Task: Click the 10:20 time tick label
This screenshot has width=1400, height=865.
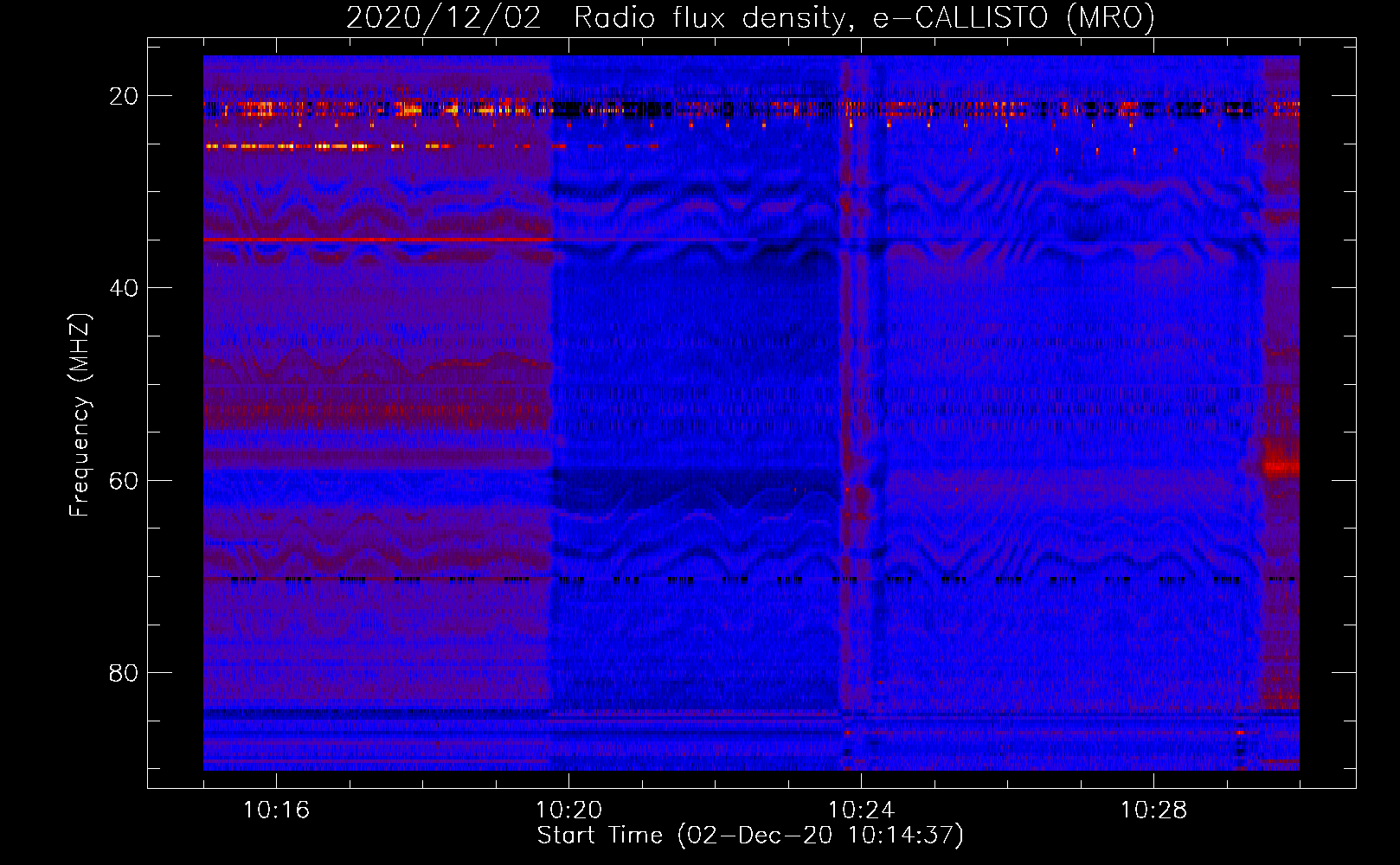Action: [x=568, y=811]
